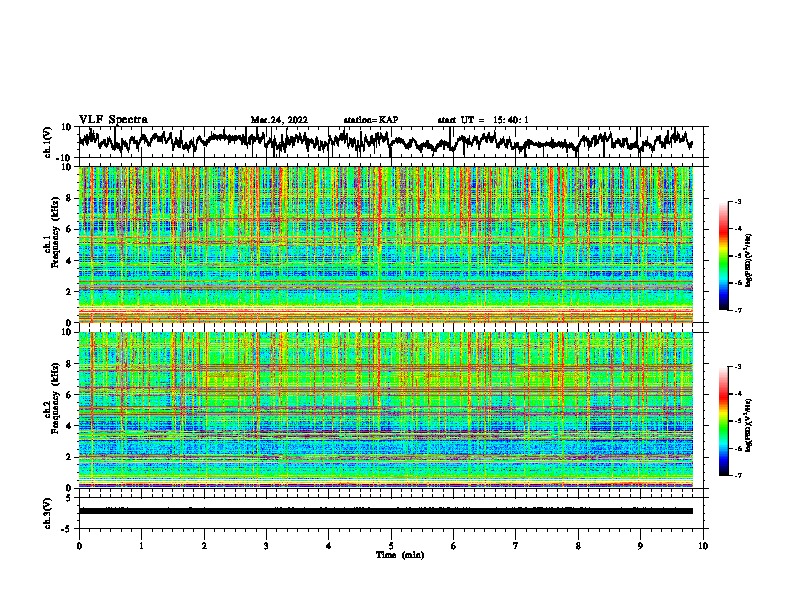Click the "8" kHz tick on ch.2 frequency axis
Viewport: 792px width, 612px height.
(x=69, y=364)
